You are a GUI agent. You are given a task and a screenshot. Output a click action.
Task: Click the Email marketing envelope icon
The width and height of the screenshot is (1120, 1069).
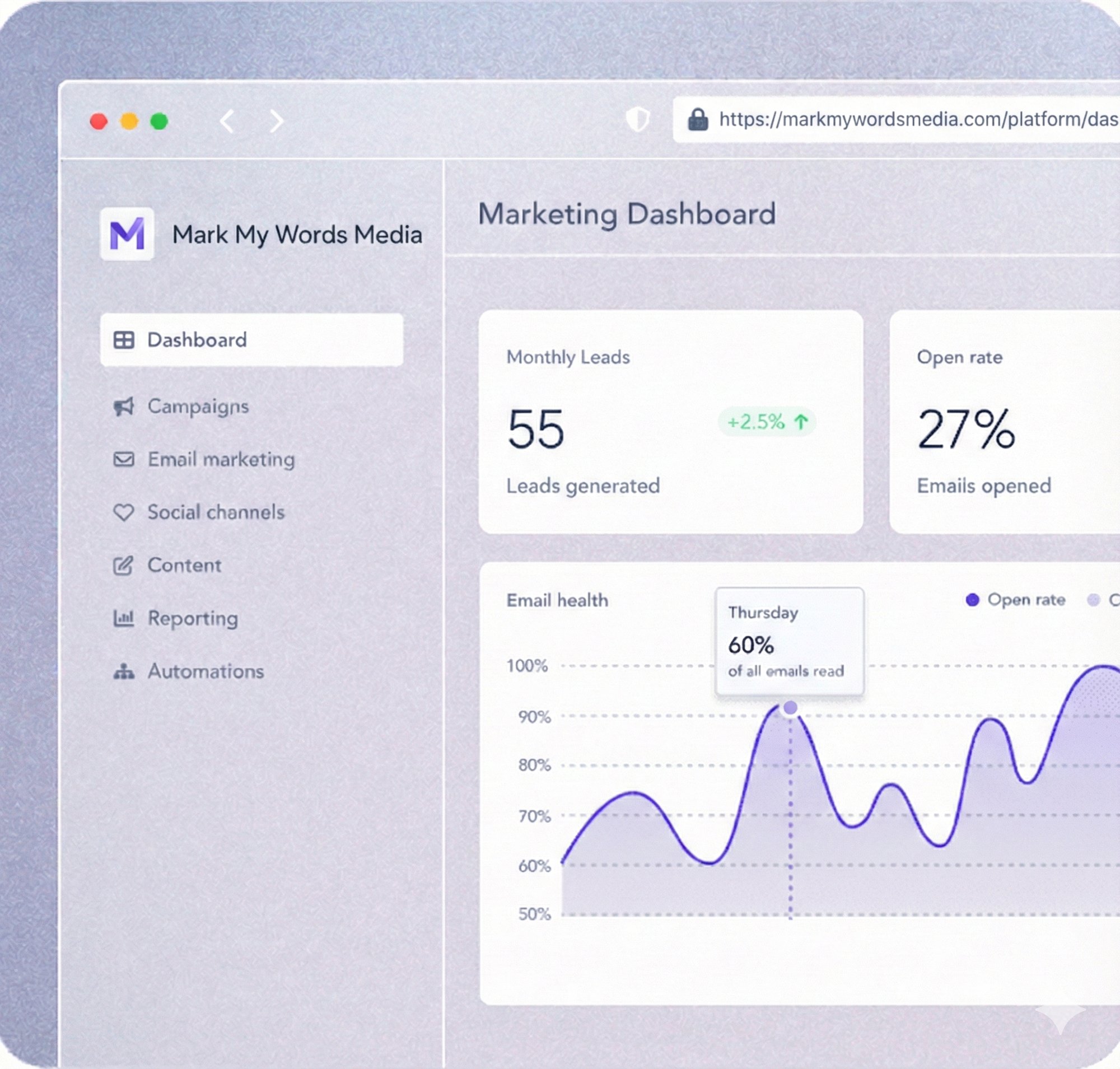click(x=124, y=459)
